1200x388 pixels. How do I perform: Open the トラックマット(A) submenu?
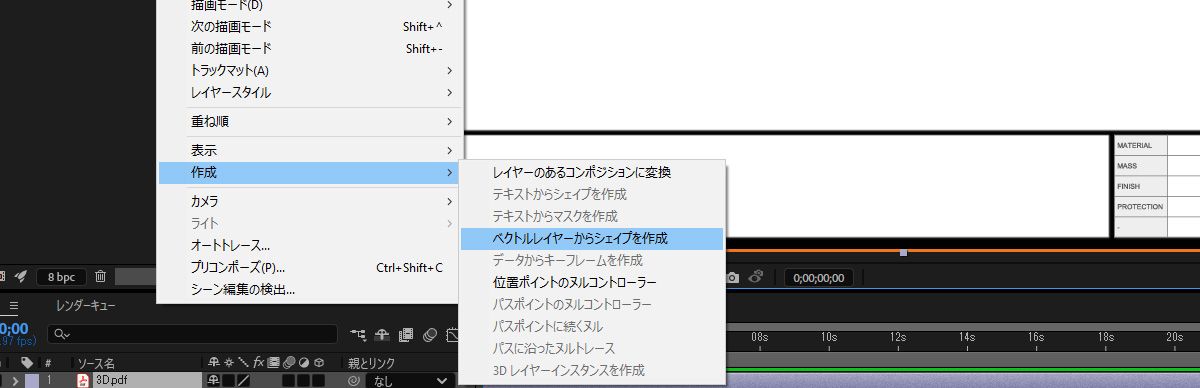pos(310,70)
